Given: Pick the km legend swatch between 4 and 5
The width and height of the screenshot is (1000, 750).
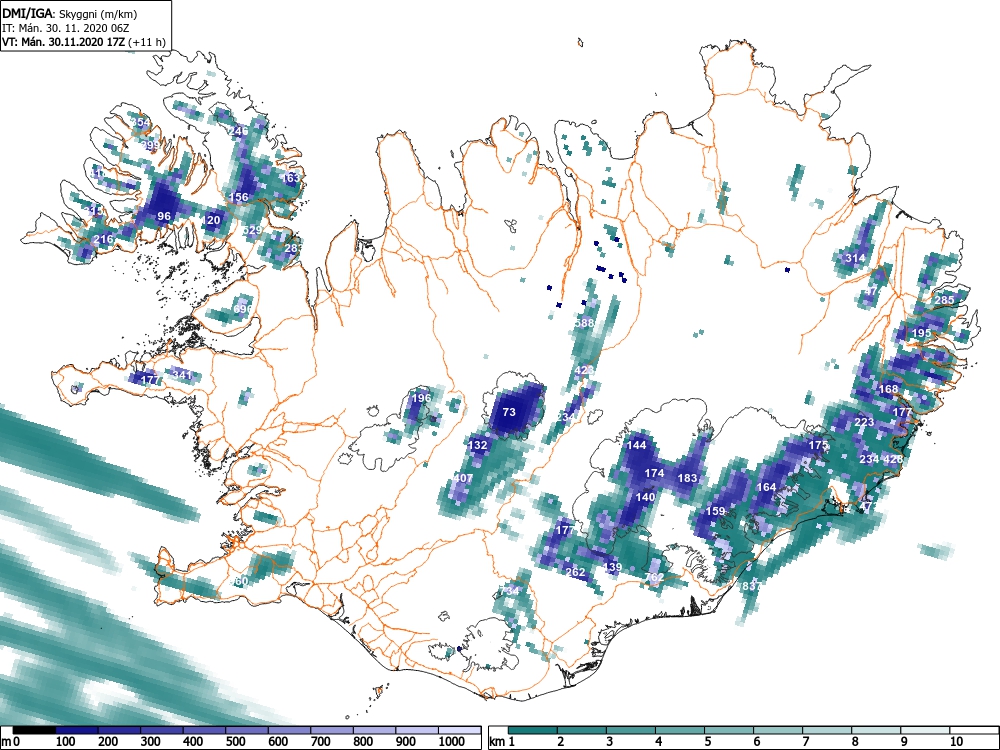Looking at the screenshot, I should 680,730.
